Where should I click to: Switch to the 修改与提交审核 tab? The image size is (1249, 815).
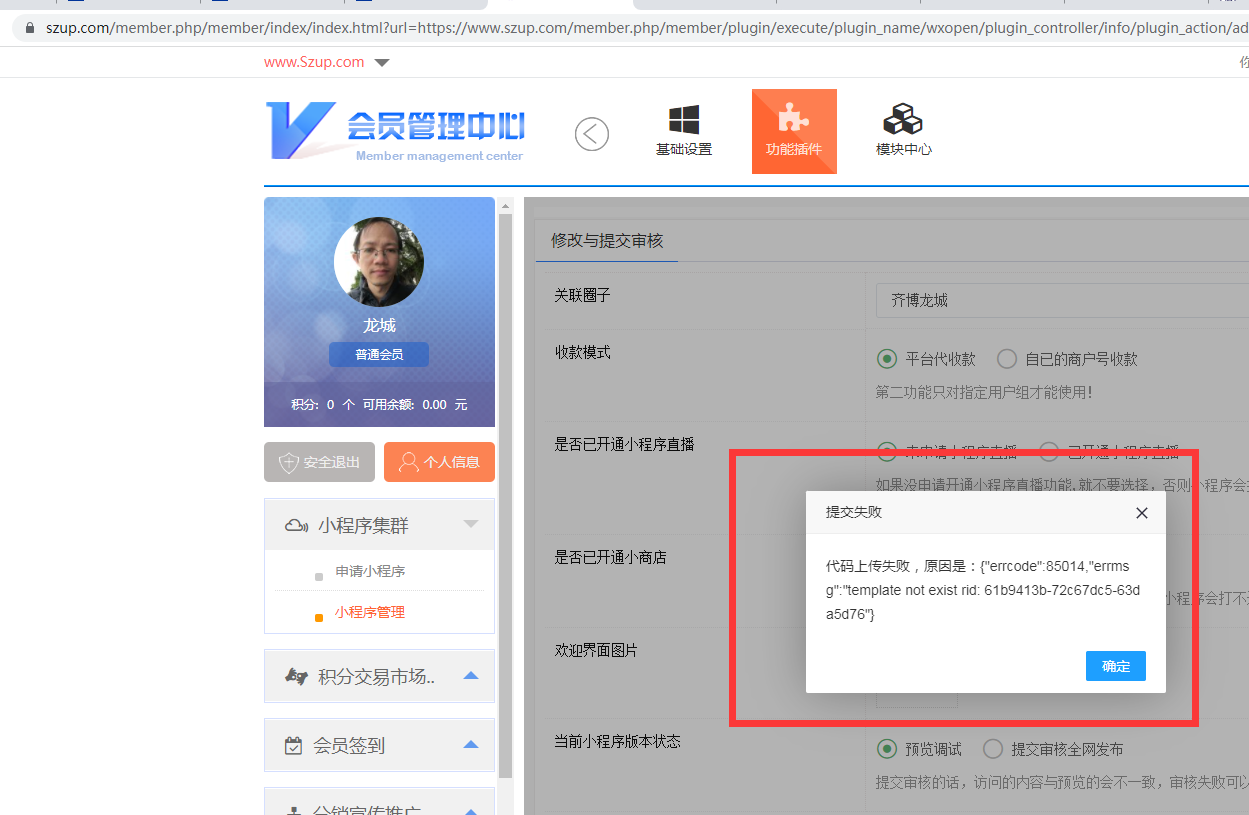(607, 241)
